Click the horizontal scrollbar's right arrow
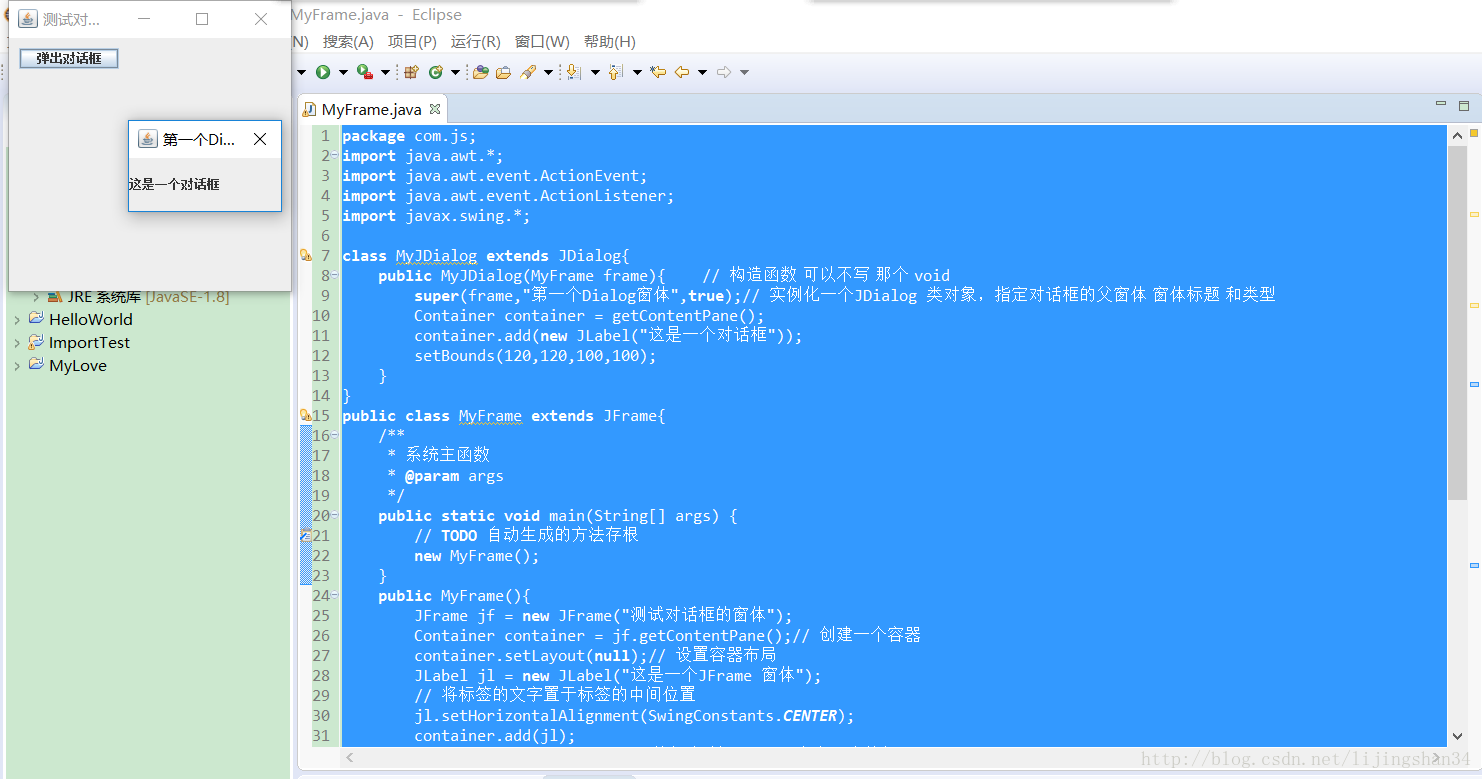1482x779 pixels. pos(1436,758)
